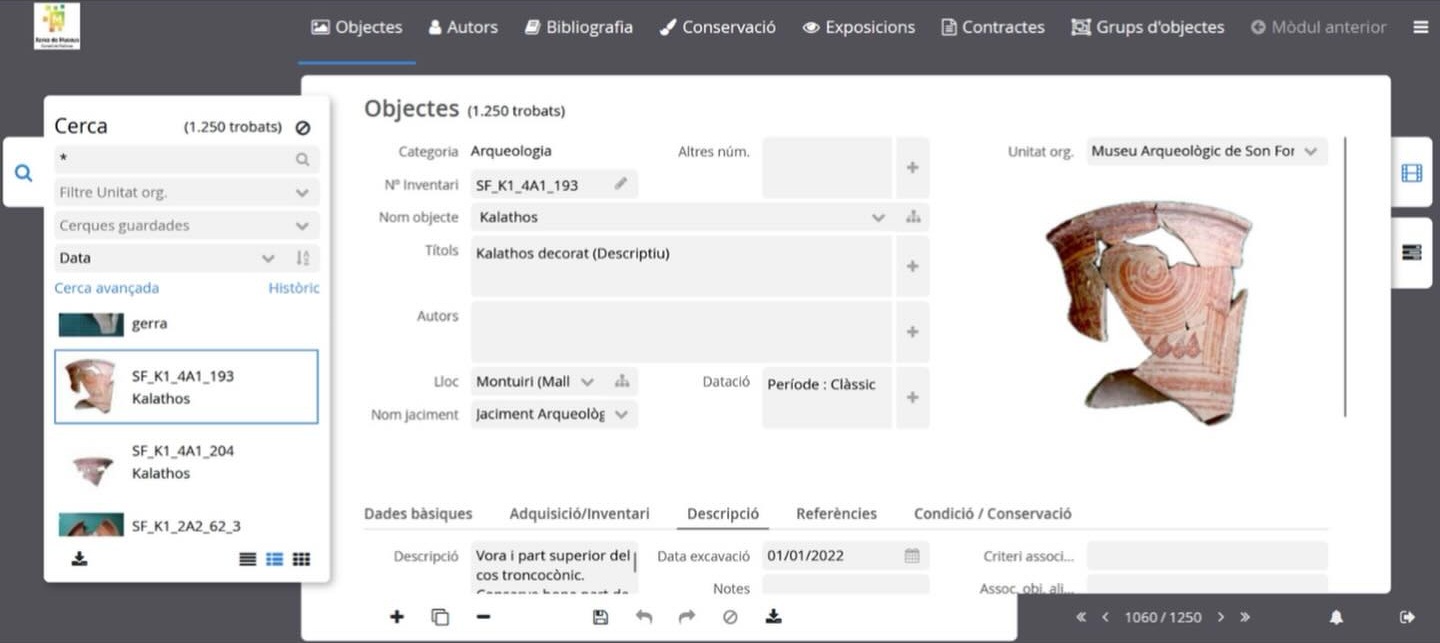Click the save record floppy disk icon
Viewport: 1440px width, 643px height.
[x=600, y=617]
